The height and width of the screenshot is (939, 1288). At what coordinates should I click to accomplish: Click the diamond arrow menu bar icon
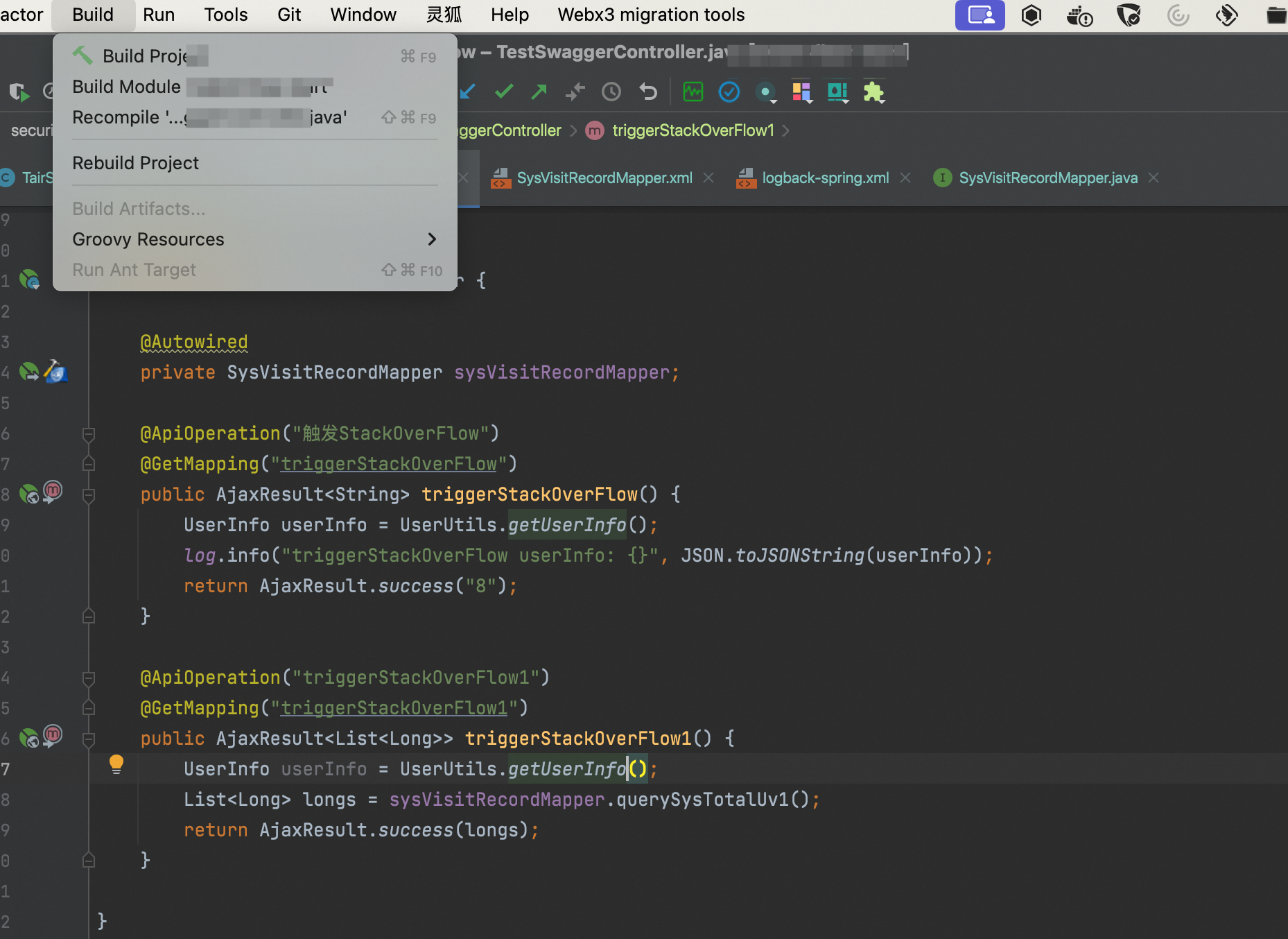click(1227, 15)
